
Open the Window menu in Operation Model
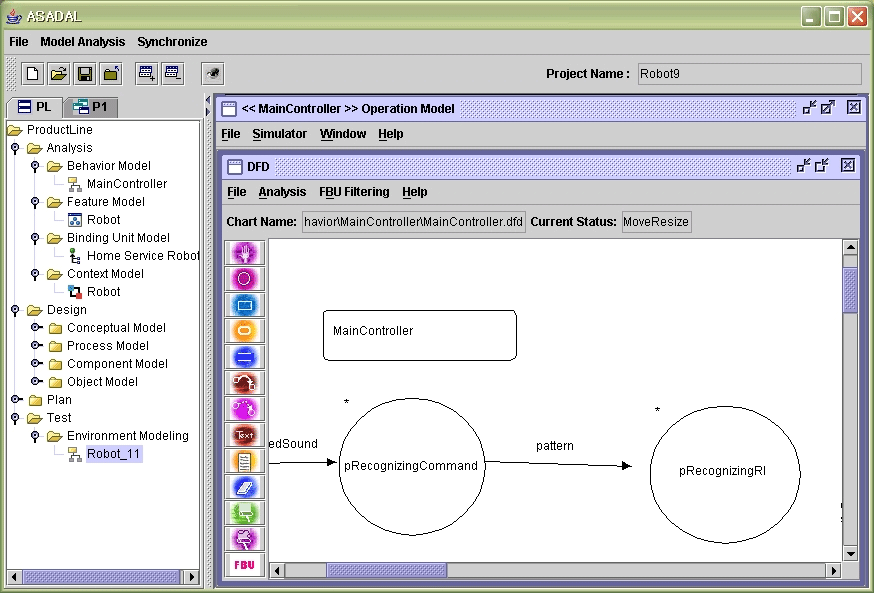point(343,134)
